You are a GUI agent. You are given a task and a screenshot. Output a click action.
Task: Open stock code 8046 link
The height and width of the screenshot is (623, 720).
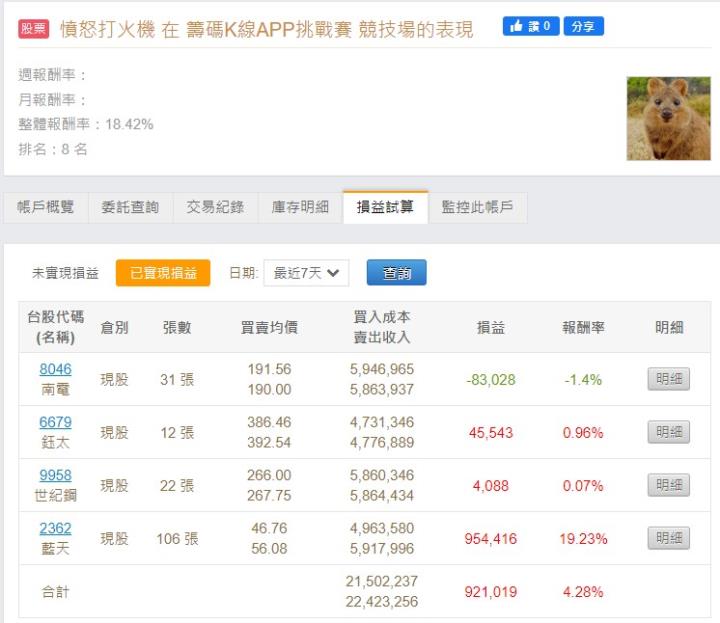(56, 369)
